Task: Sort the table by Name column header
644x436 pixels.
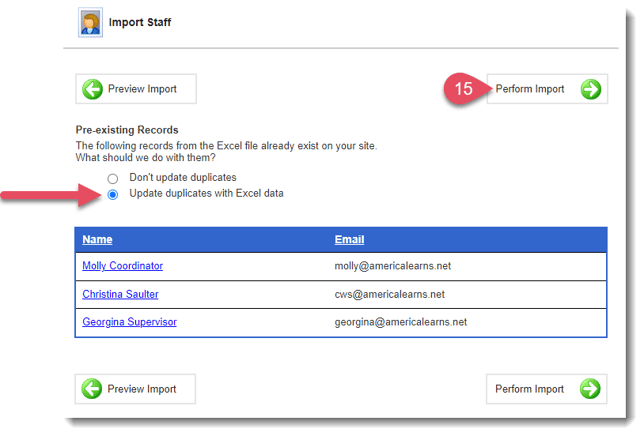Action: pos(97,240)
